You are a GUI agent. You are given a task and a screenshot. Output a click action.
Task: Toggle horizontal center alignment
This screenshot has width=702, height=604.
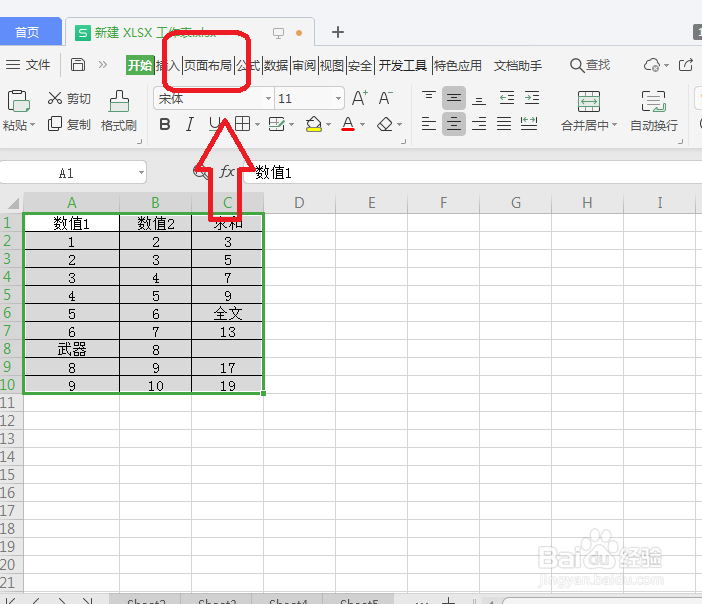(454, 124)
